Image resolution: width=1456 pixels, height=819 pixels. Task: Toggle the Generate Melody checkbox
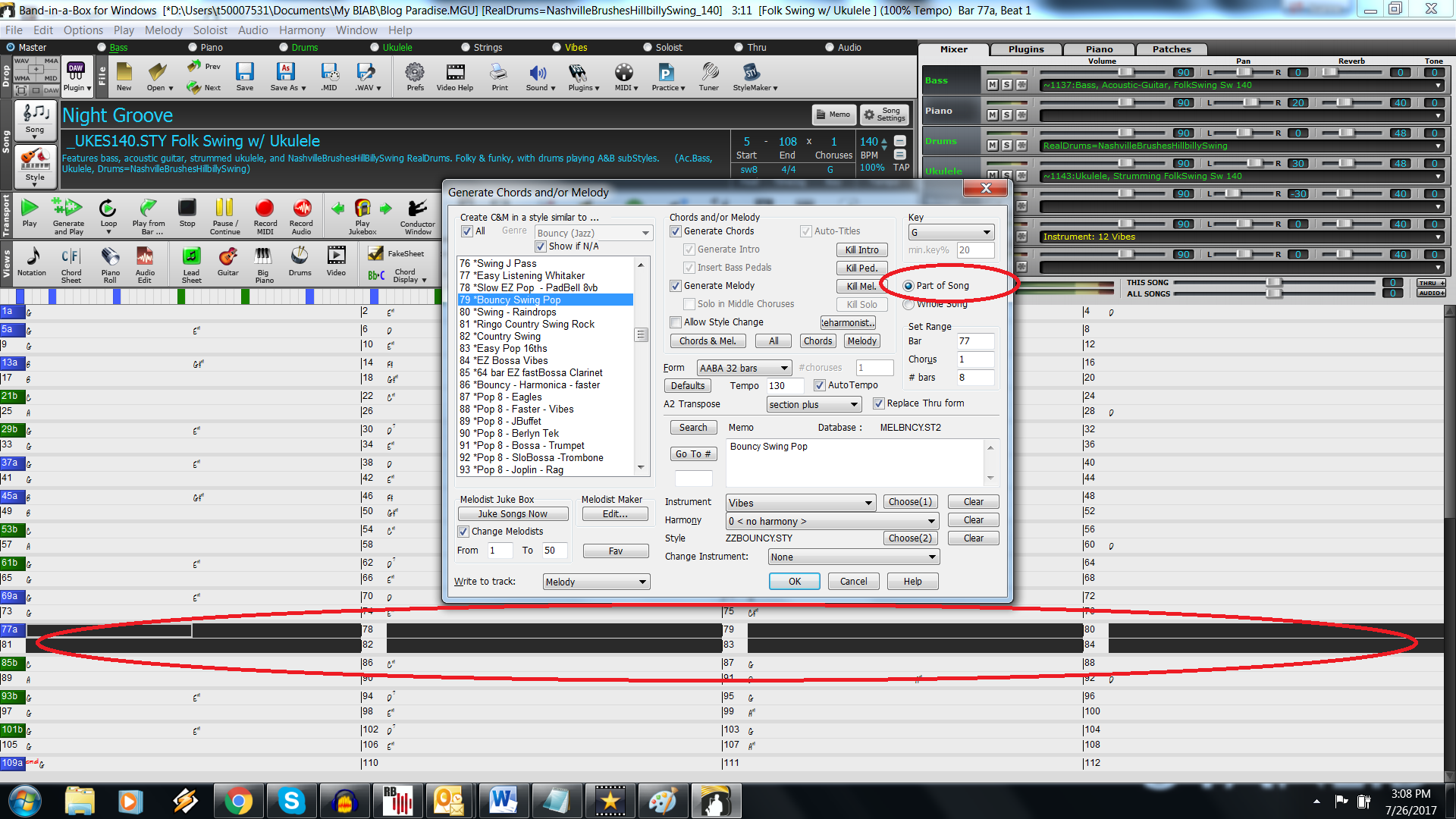pos(676,286)
